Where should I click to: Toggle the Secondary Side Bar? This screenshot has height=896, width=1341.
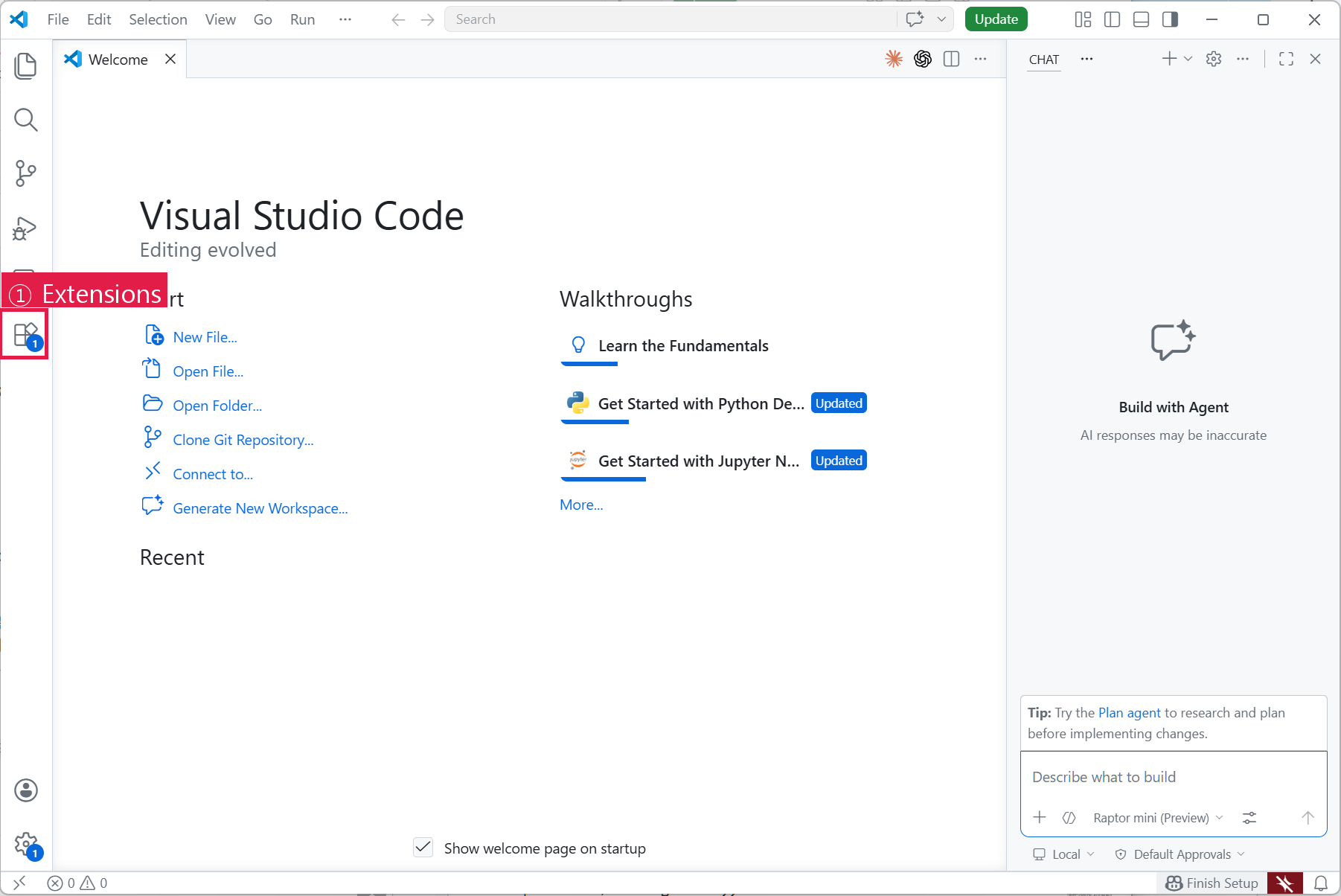1170,19
